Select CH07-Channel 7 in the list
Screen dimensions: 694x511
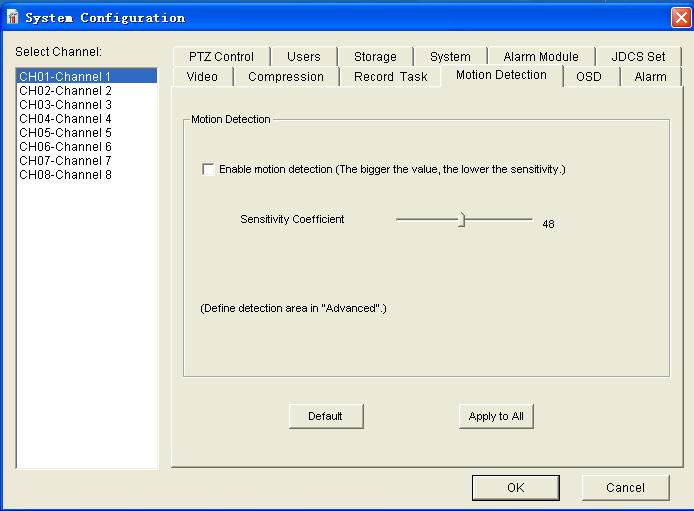coord(87,161)
